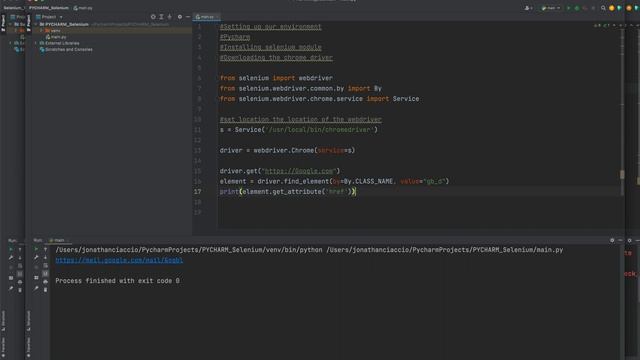Click the 'driver = webdriver.Chrome' line
Image resolution: width=640 pixels, height=360 pixels.
click(x=287, y=151)
